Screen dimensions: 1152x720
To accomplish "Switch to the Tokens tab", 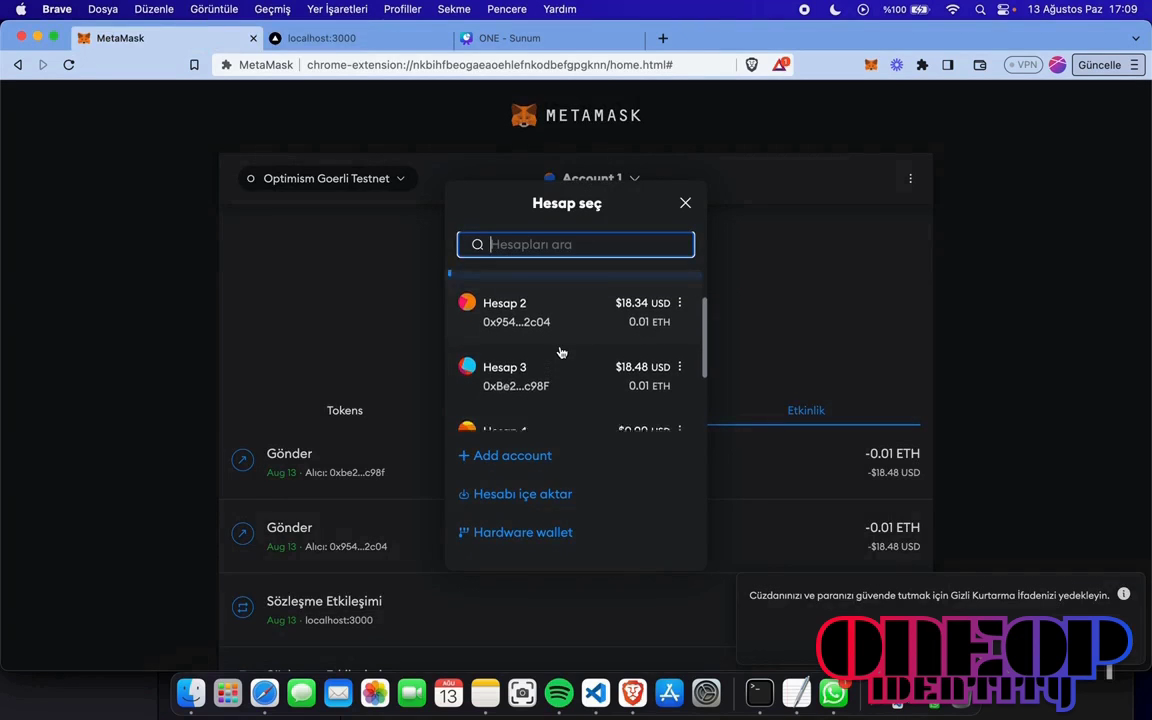I will 345,411.
